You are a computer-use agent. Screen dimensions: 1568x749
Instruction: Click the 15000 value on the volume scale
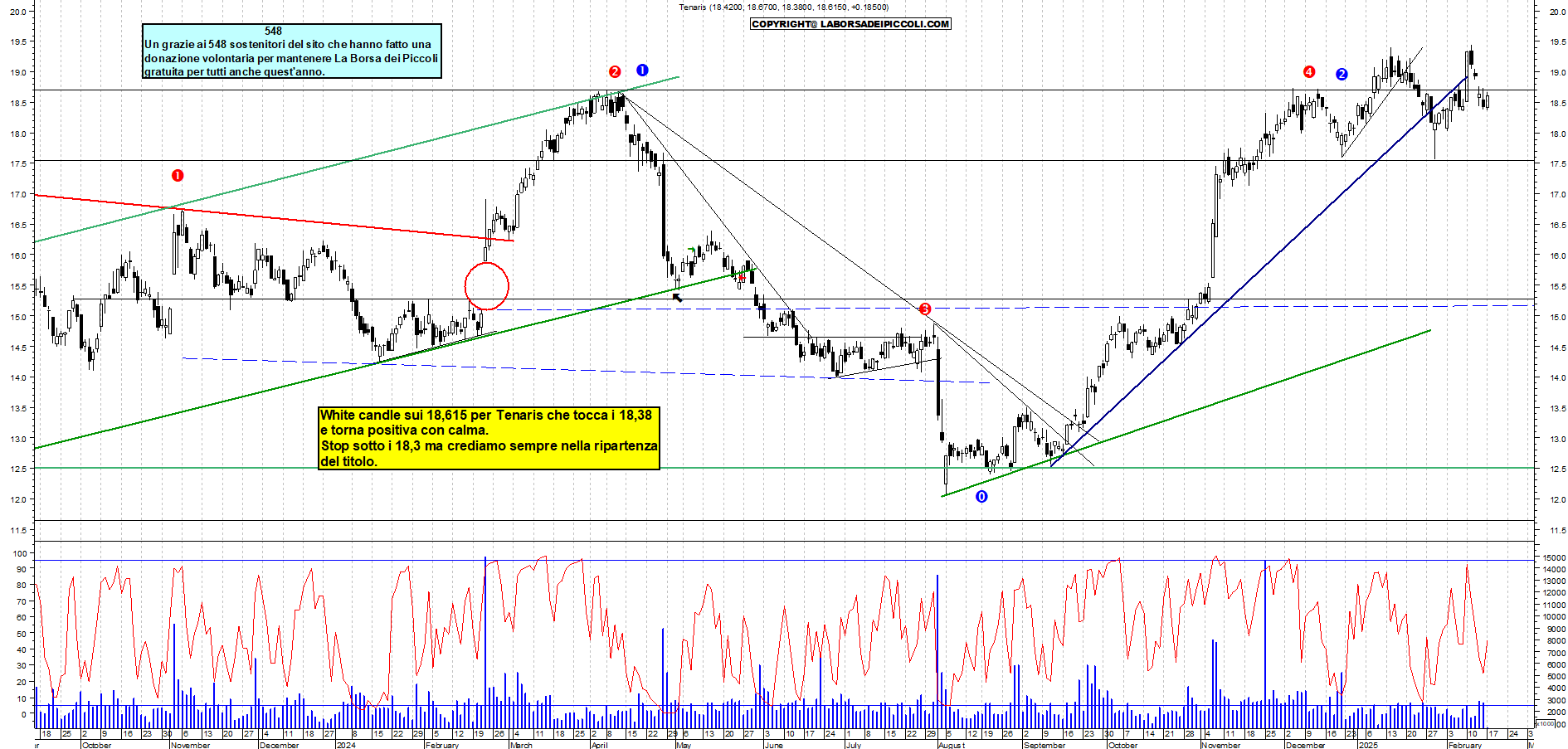pyautogui.click(x=1554, y=558)
